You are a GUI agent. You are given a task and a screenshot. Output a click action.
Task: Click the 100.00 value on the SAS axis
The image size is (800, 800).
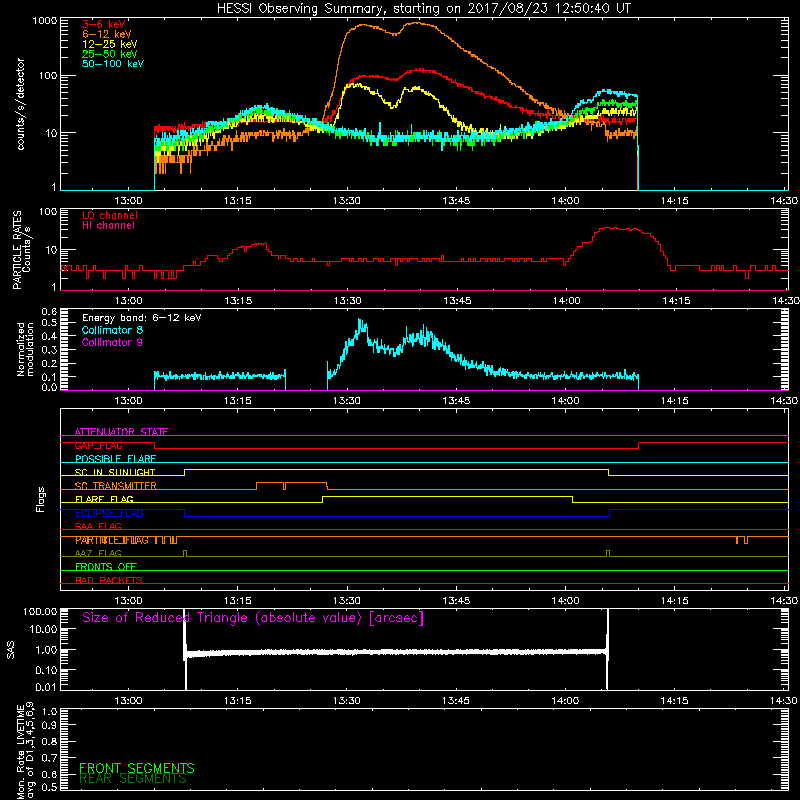pyautogui.click(x=40, y=612)
